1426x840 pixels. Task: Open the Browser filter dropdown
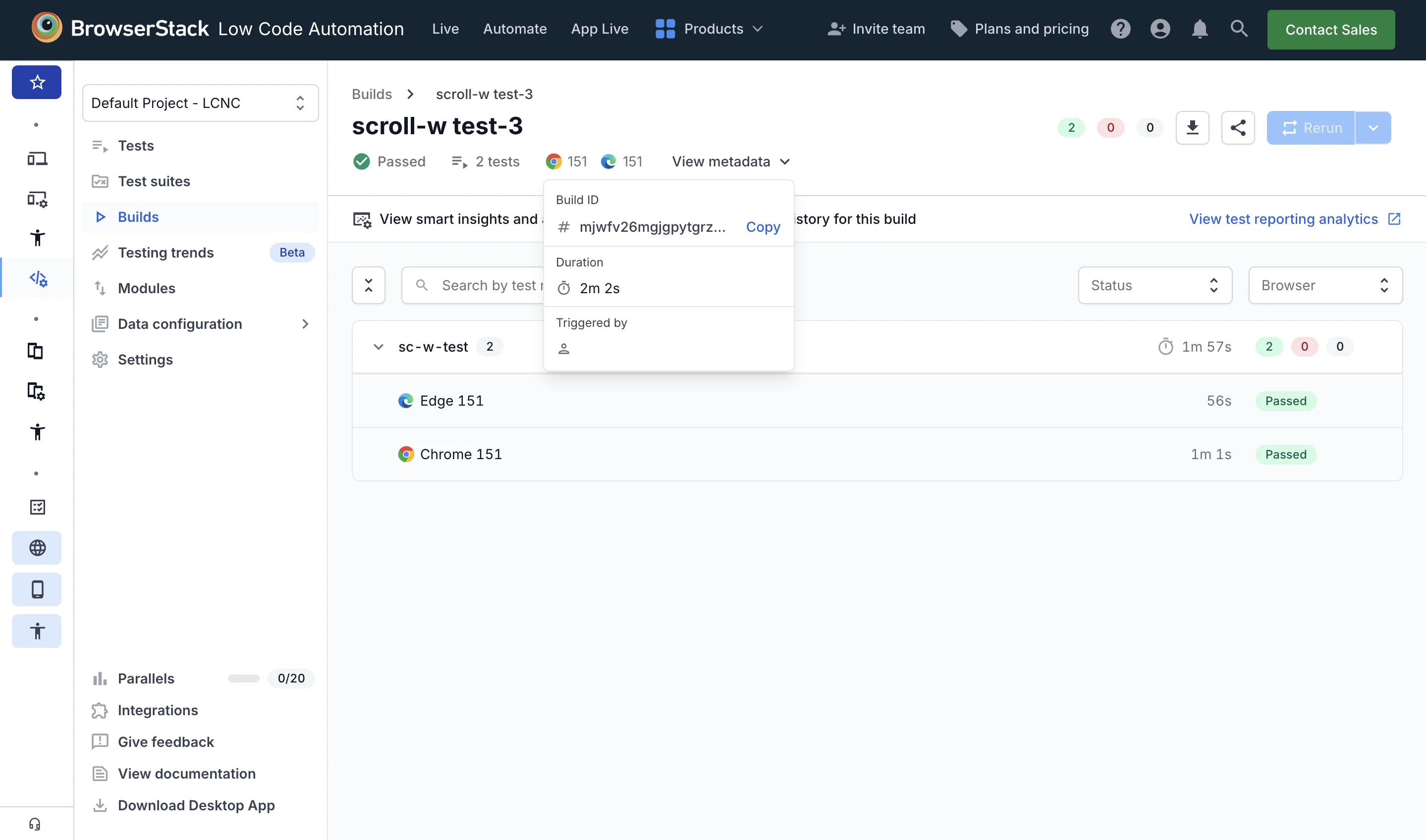tap(1325, 285)
